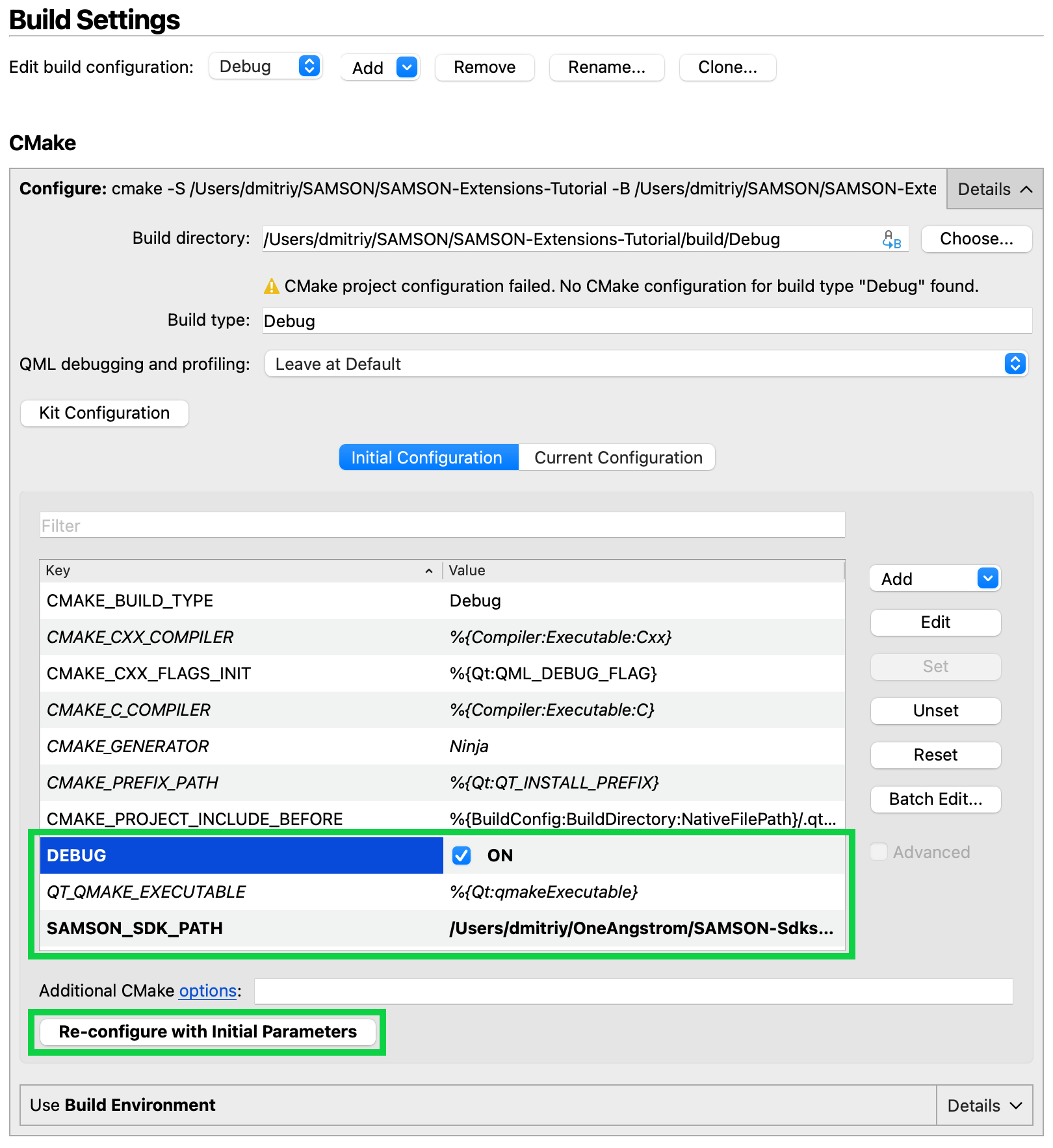Click the variable insert icon beside build directory
Viewport: 1053px width, 1148px height.
892,239
